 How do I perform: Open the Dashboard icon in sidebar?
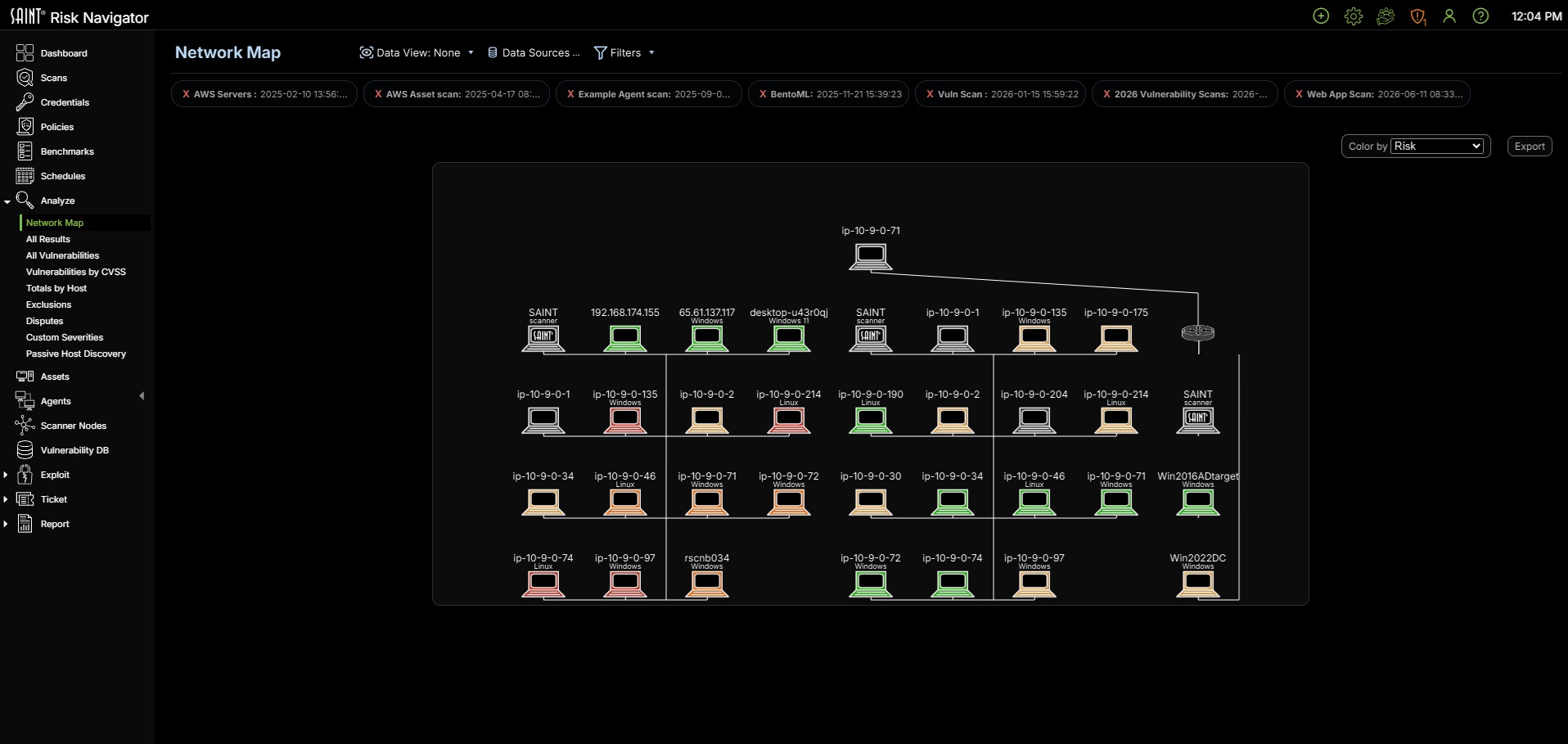pyautogui.click(x=25, y=53)
